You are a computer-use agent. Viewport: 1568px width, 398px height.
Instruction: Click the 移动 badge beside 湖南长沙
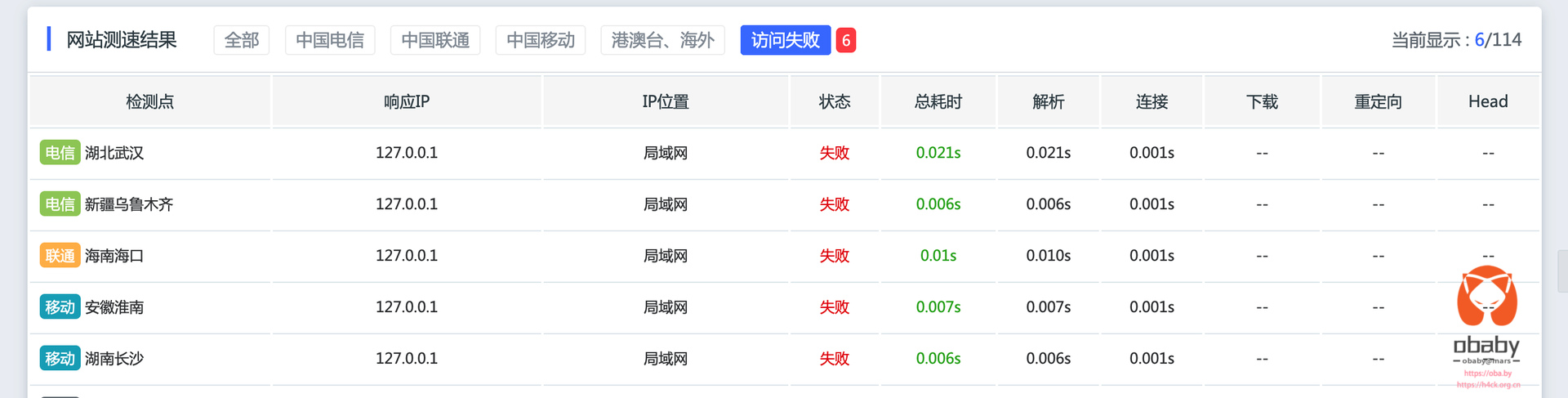[x=60, y=359]
